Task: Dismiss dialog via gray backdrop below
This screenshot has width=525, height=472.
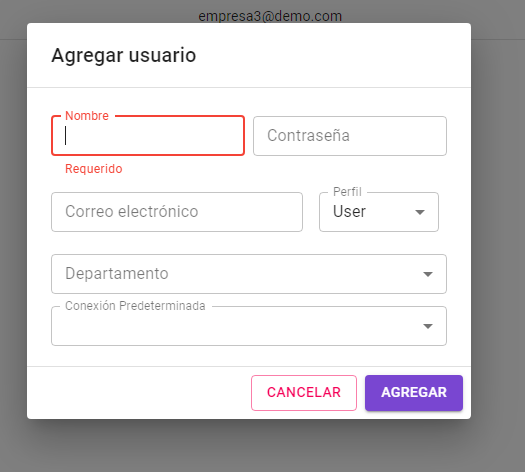Action: coord(262,447)
